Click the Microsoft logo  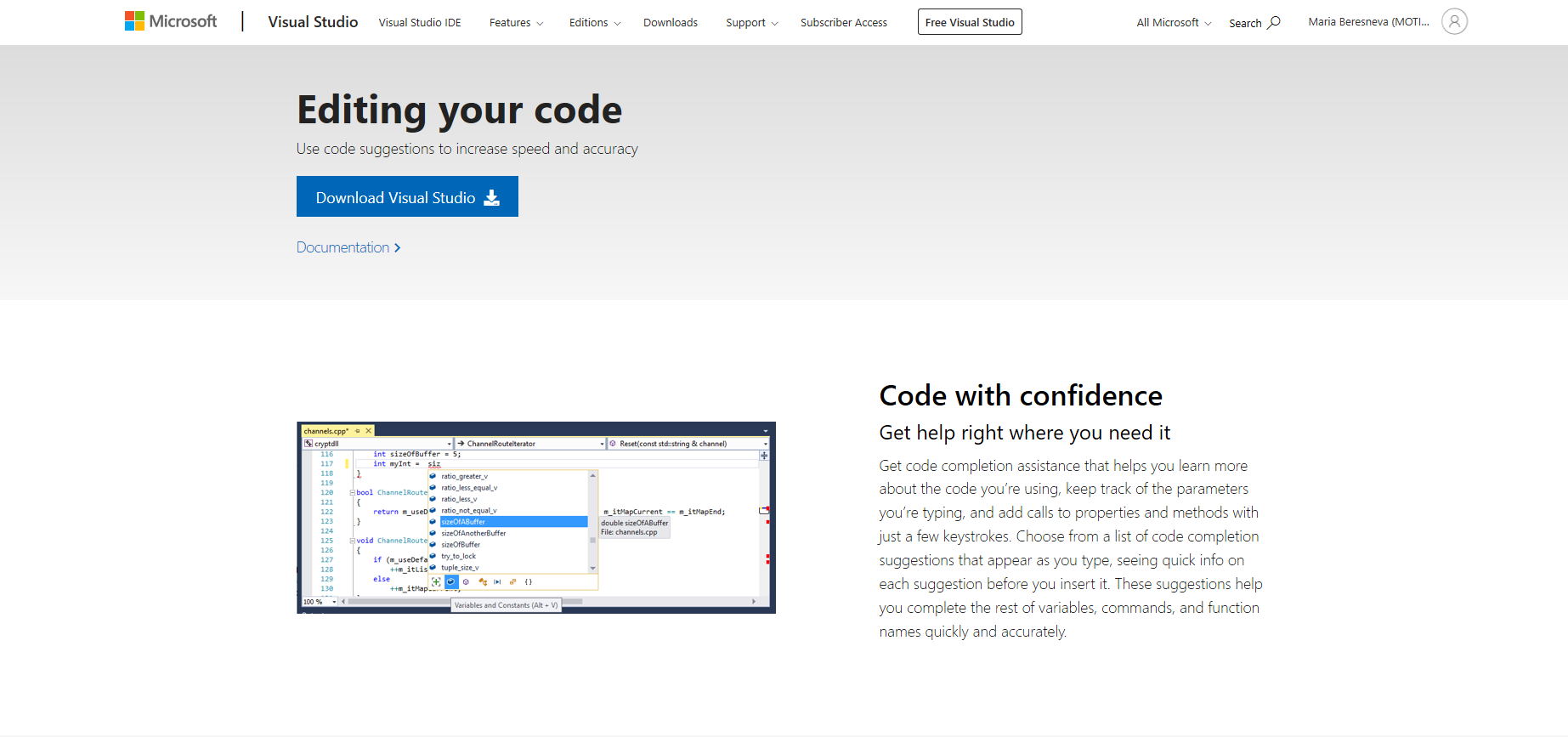[171, 21]
